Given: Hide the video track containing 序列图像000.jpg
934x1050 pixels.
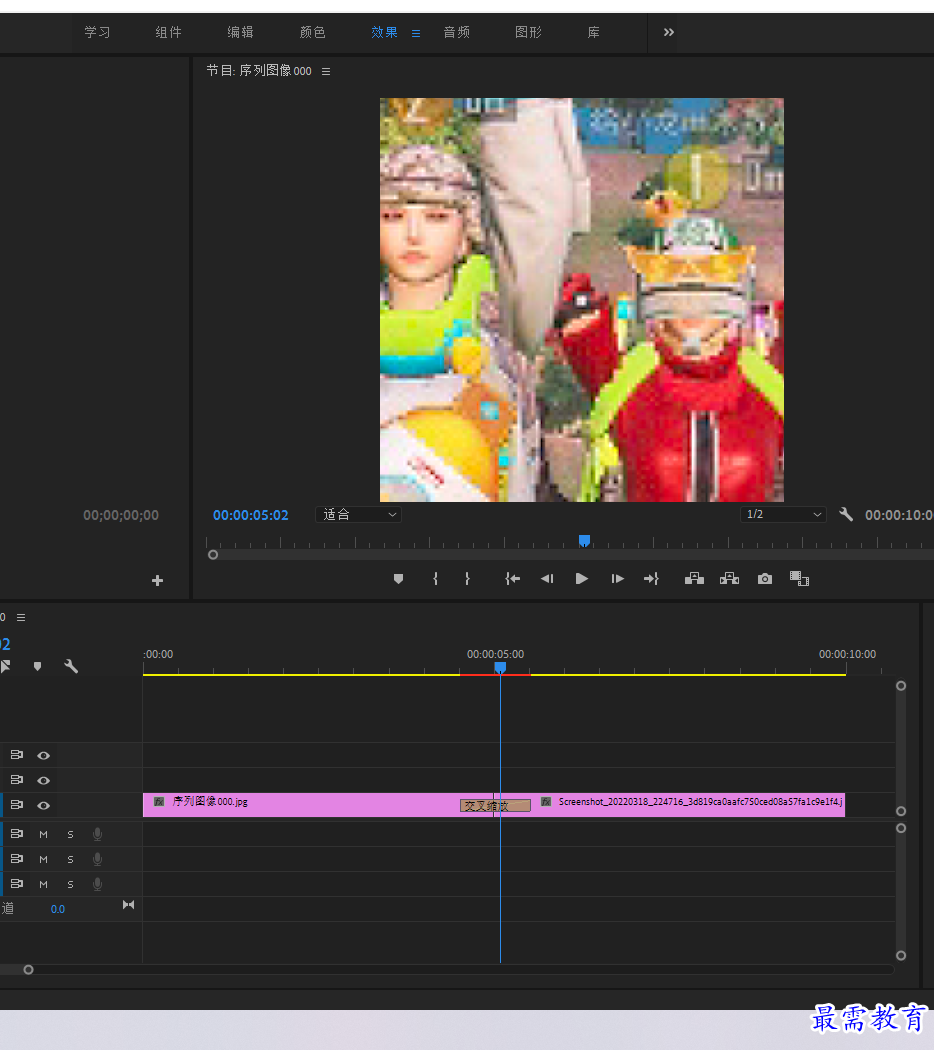Looking at the screenshot, I should coord(44,805).
